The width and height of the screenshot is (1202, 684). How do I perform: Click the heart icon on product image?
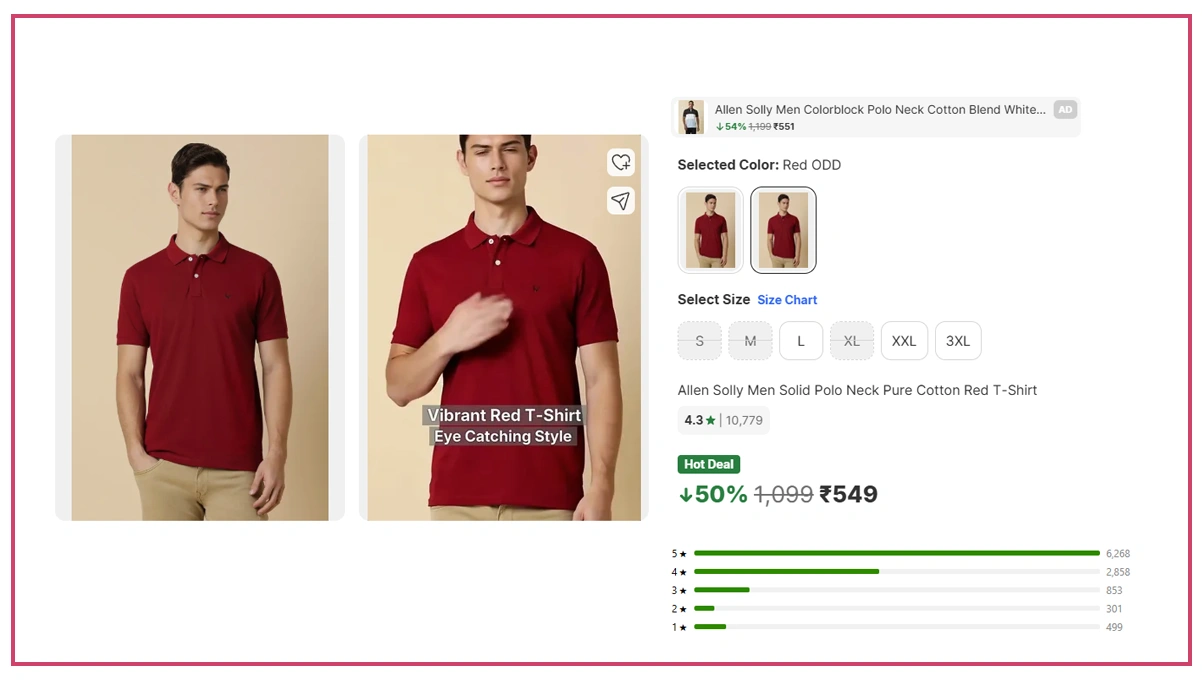coord(621,162)
